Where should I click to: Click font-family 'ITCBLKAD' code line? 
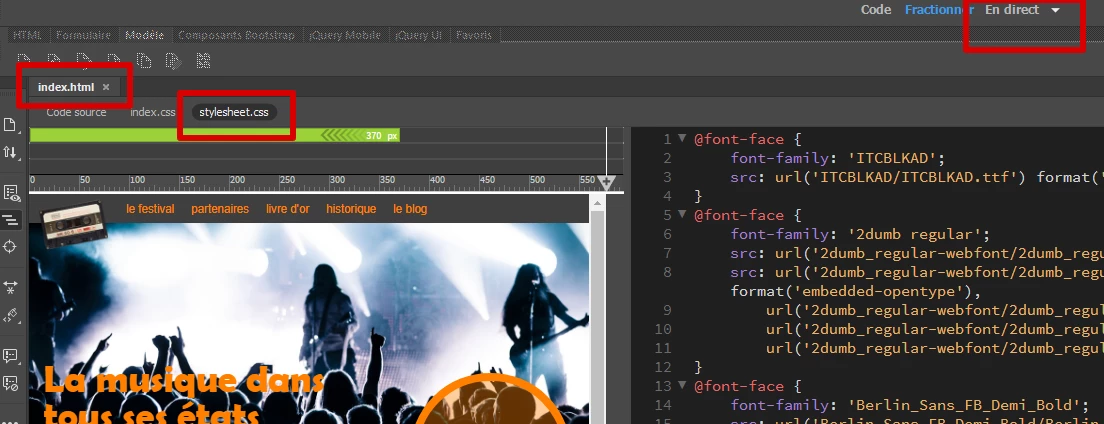pos(837,158)
